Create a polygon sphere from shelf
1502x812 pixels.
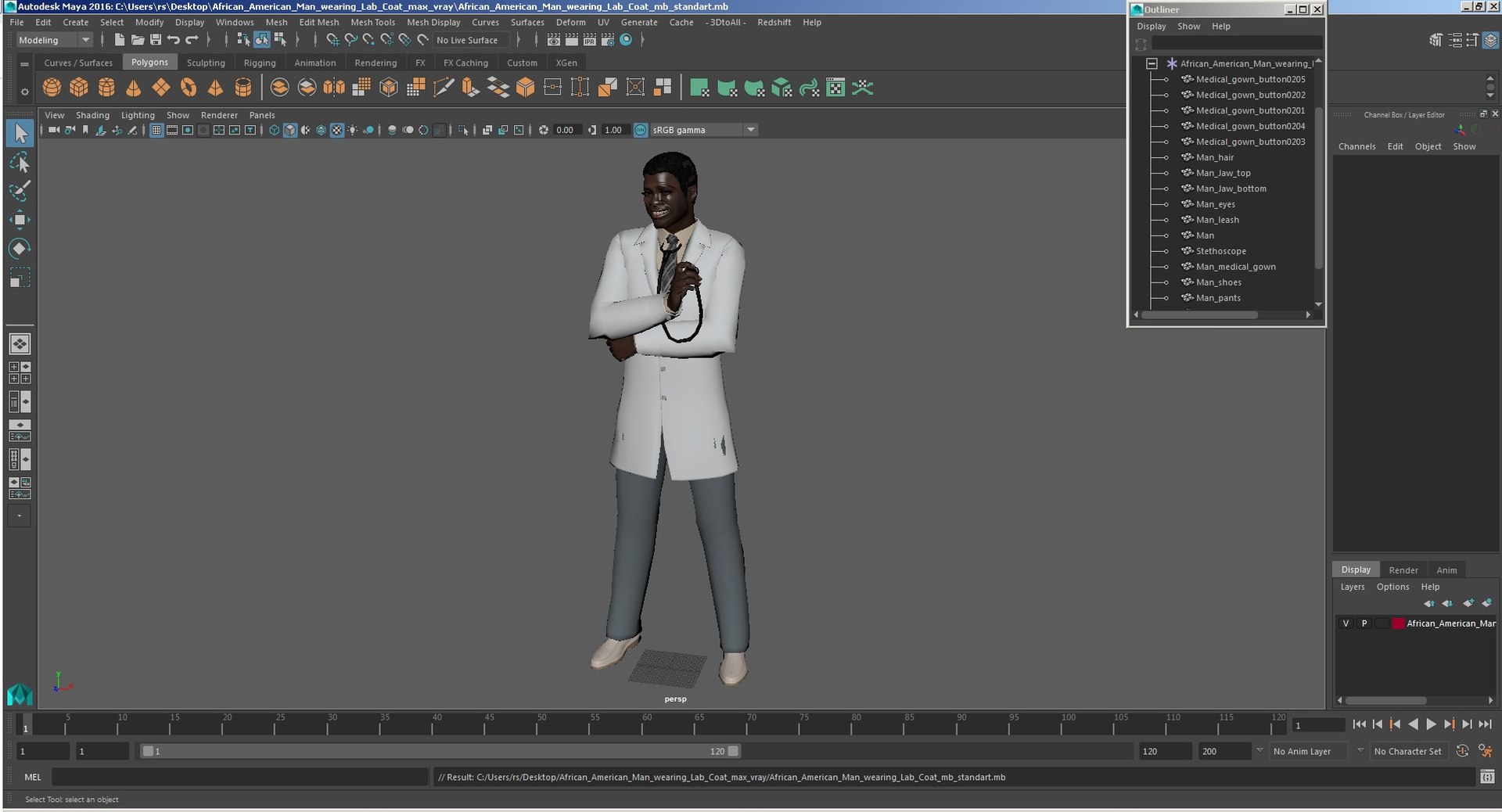pos(52,88)
